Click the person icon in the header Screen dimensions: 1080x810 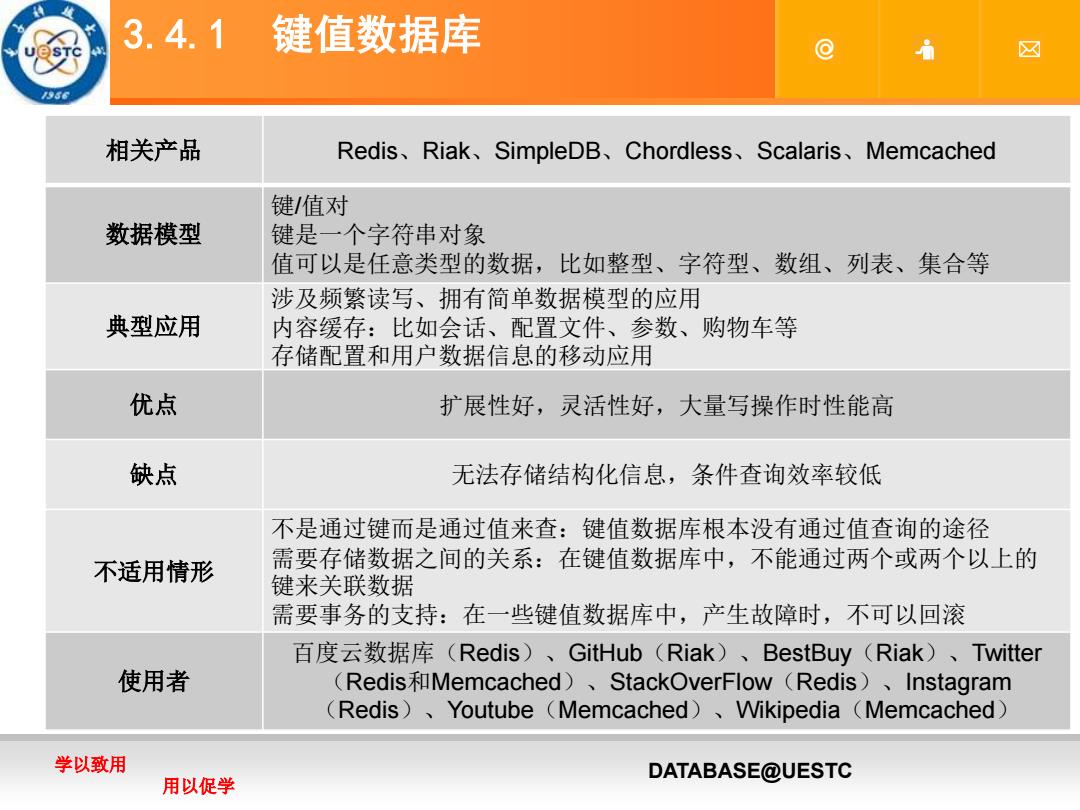(926, 50)
